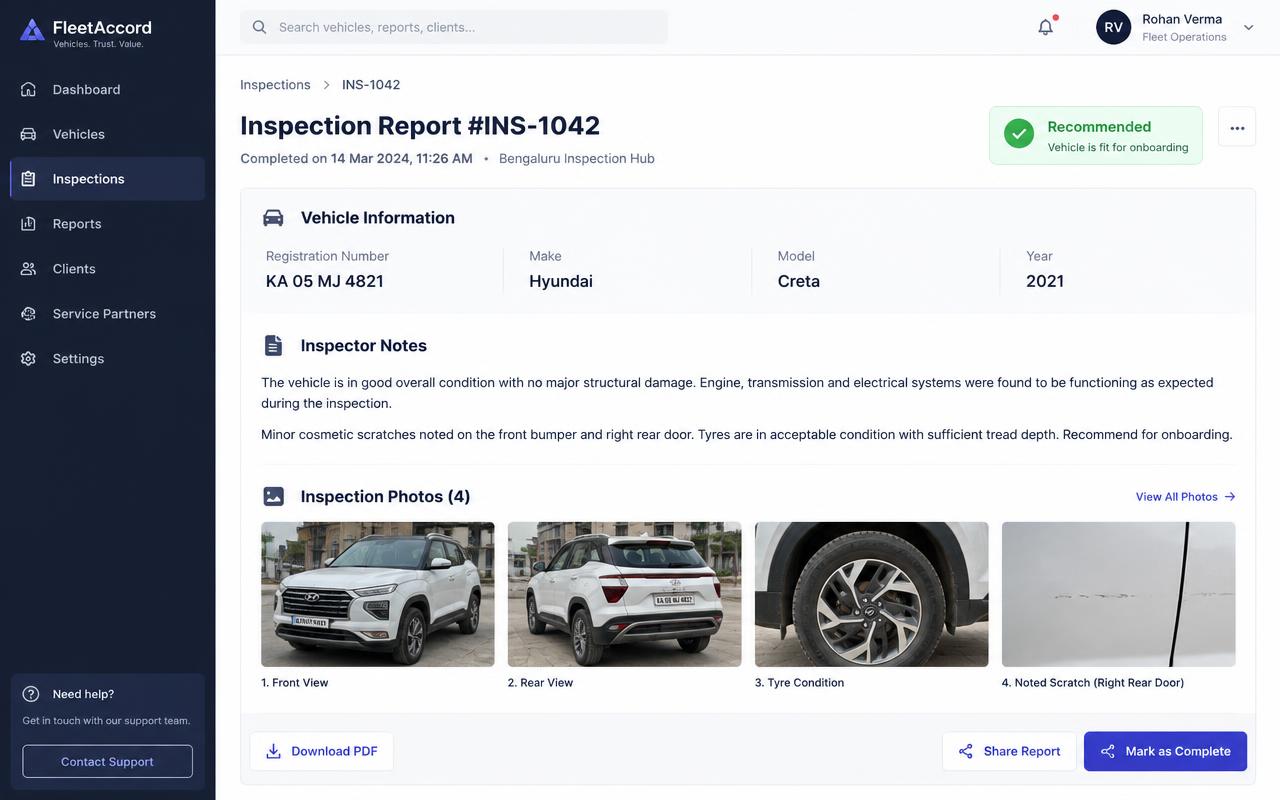
Task: Go to Inspections in the sidebar
Action: [108, 179]
